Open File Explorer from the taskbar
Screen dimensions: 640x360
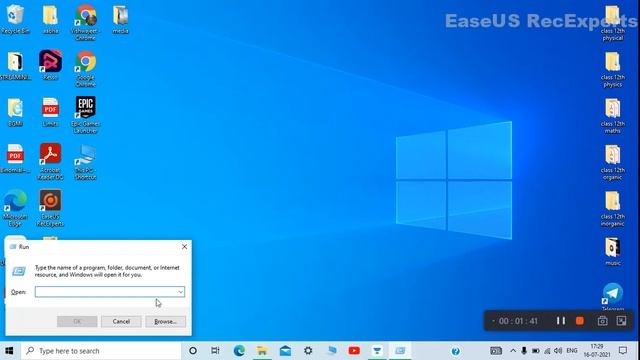coord(262,351)
